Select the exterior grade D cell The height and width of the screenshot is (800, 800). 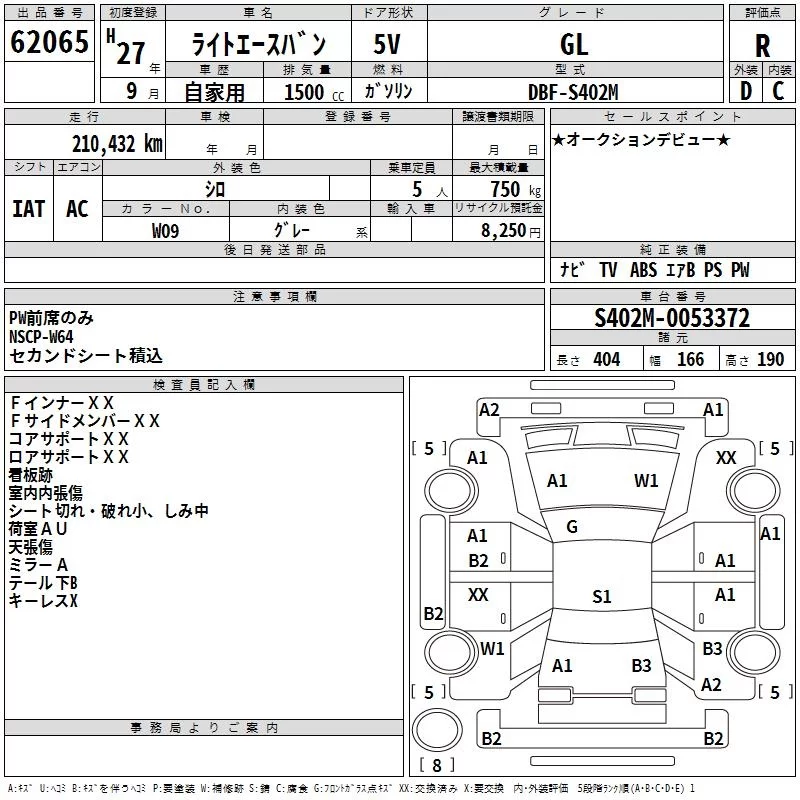pos(746,91)
